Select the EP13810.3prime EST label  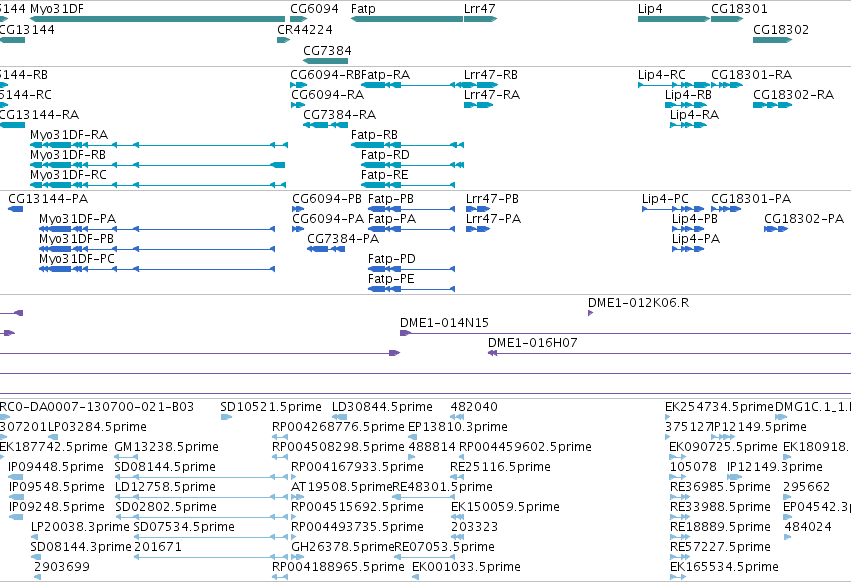[458, 427]
